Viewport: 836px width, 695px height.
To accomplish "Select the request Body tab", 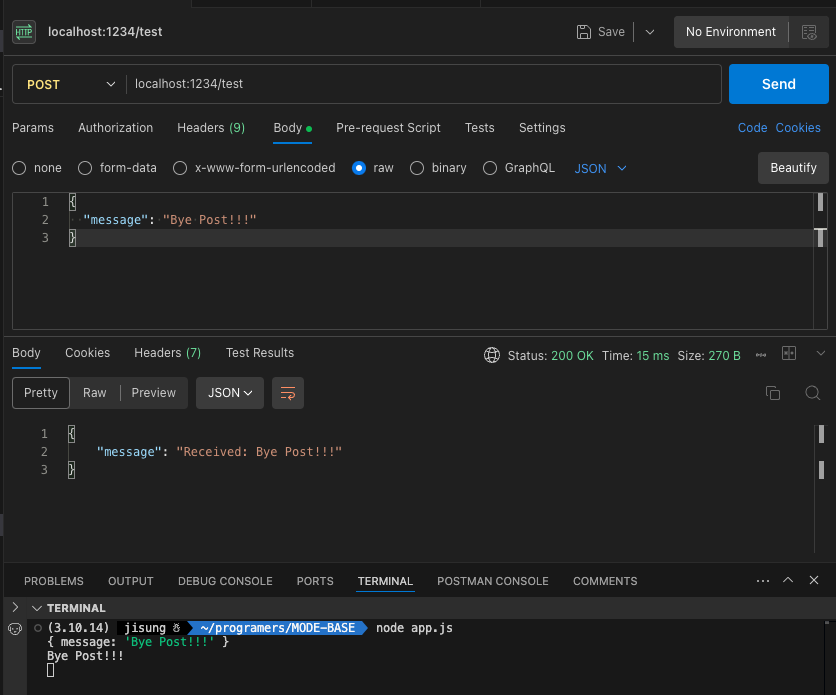I will click(x=292, y=128).
